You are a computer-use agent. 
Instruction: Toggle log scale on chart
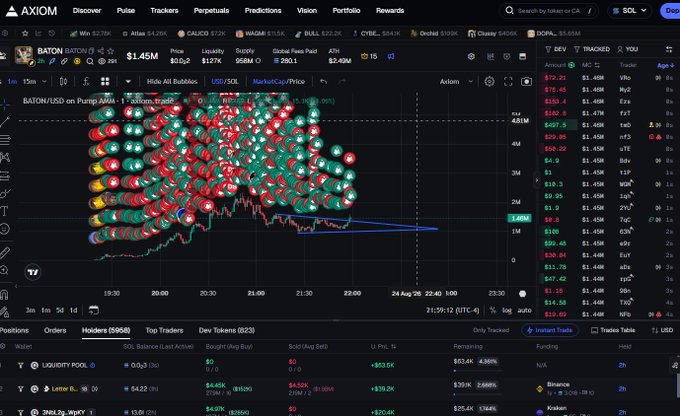coord(507,310)
